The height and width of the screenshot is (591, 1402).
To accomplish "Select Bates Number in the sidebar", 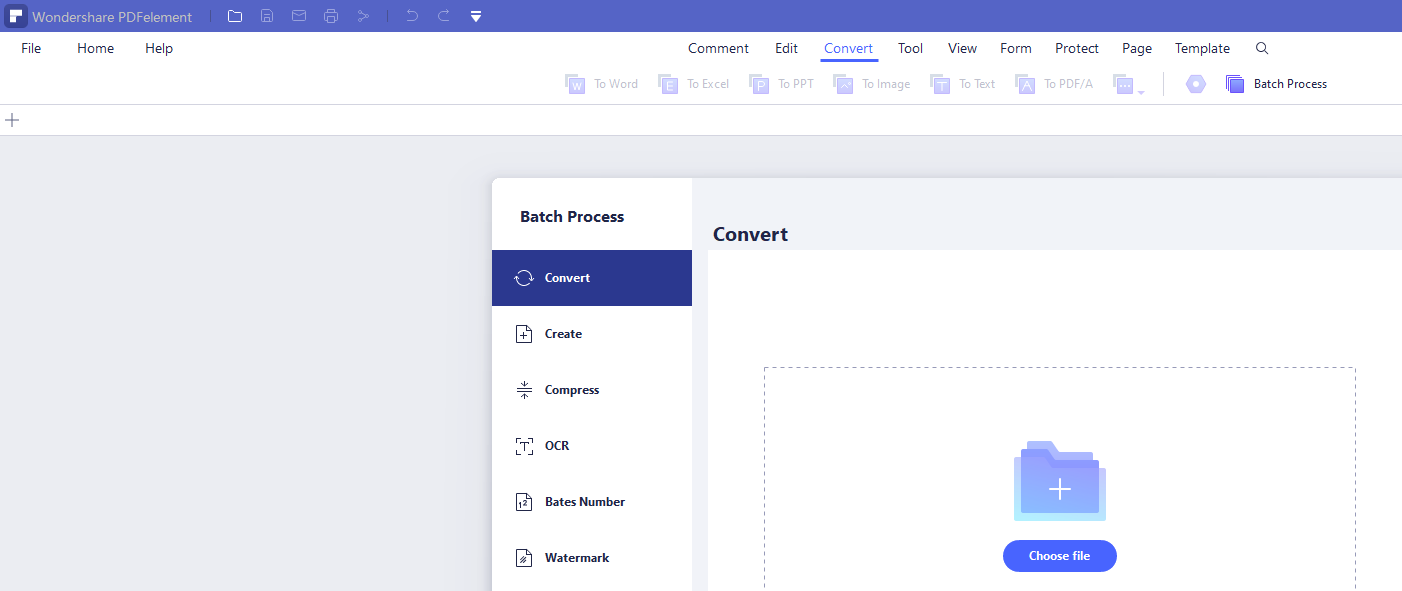I will pyautogui.click(x=592, y=502).
